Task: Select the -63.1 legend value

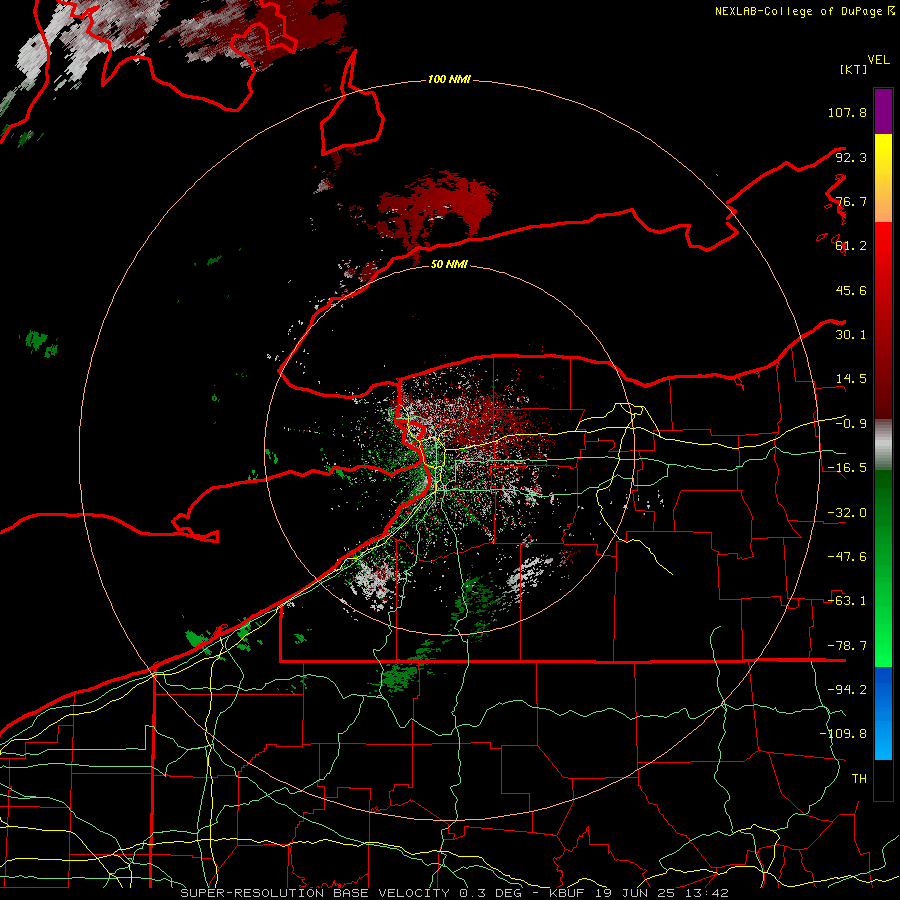Action: (847, 601)
